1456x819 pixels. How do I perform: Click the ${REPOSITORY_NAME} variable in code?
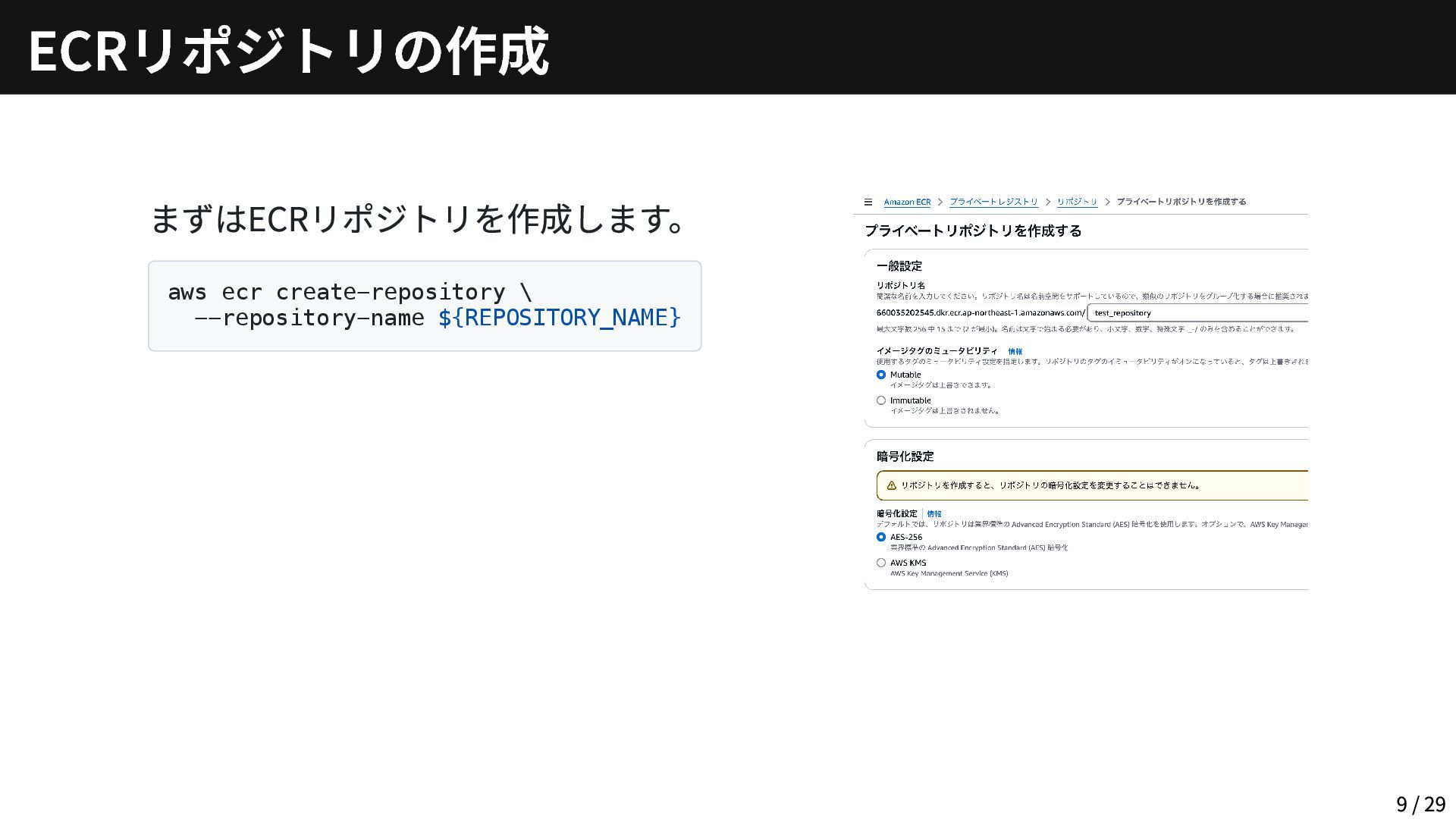[x=560, y=317]
